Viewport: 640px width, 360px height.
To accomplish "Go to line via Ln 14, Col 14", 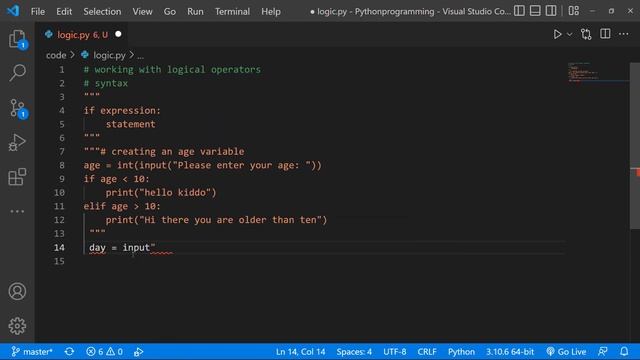I will [300, 351].
